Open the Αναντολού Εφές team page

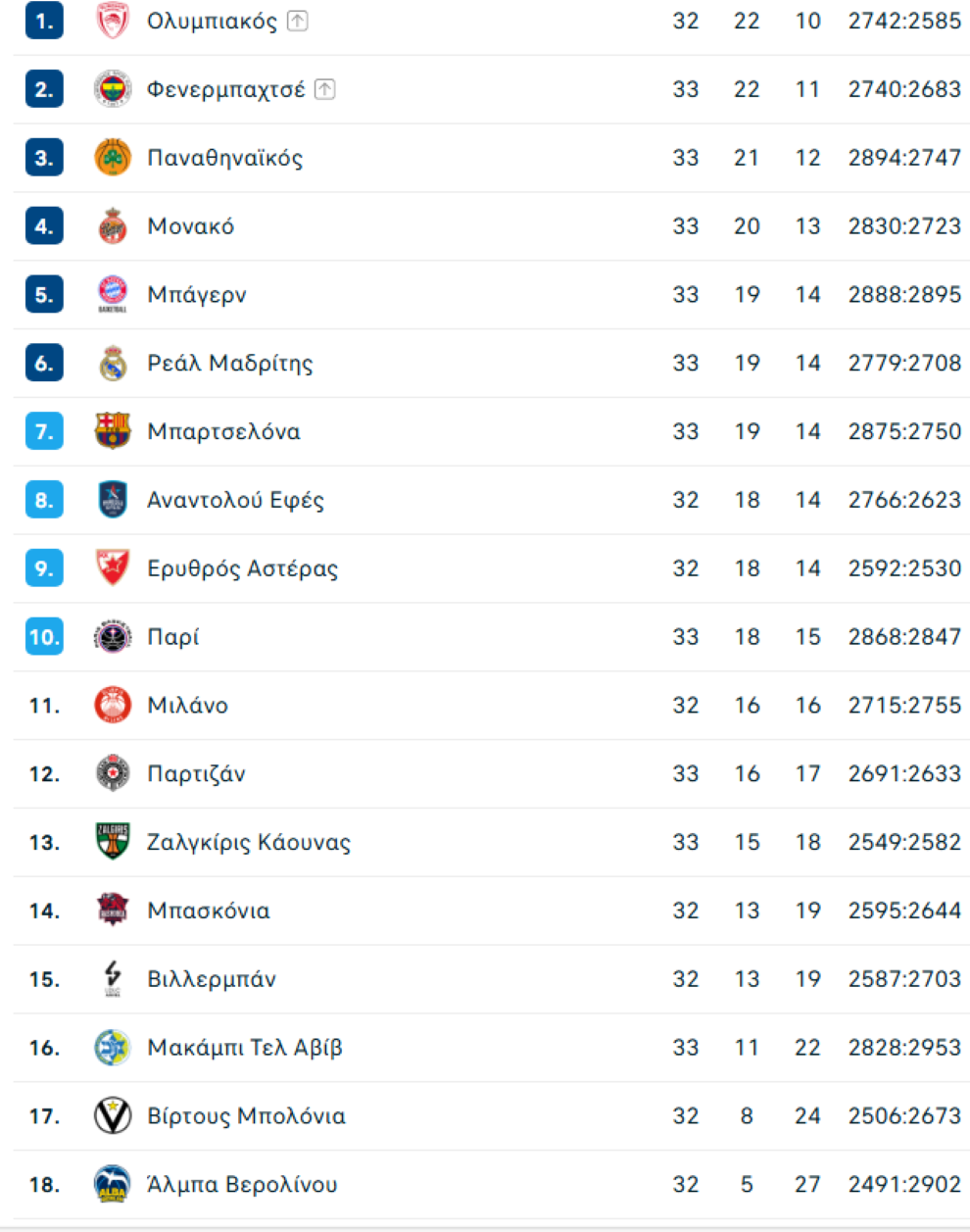coord(235,500)
